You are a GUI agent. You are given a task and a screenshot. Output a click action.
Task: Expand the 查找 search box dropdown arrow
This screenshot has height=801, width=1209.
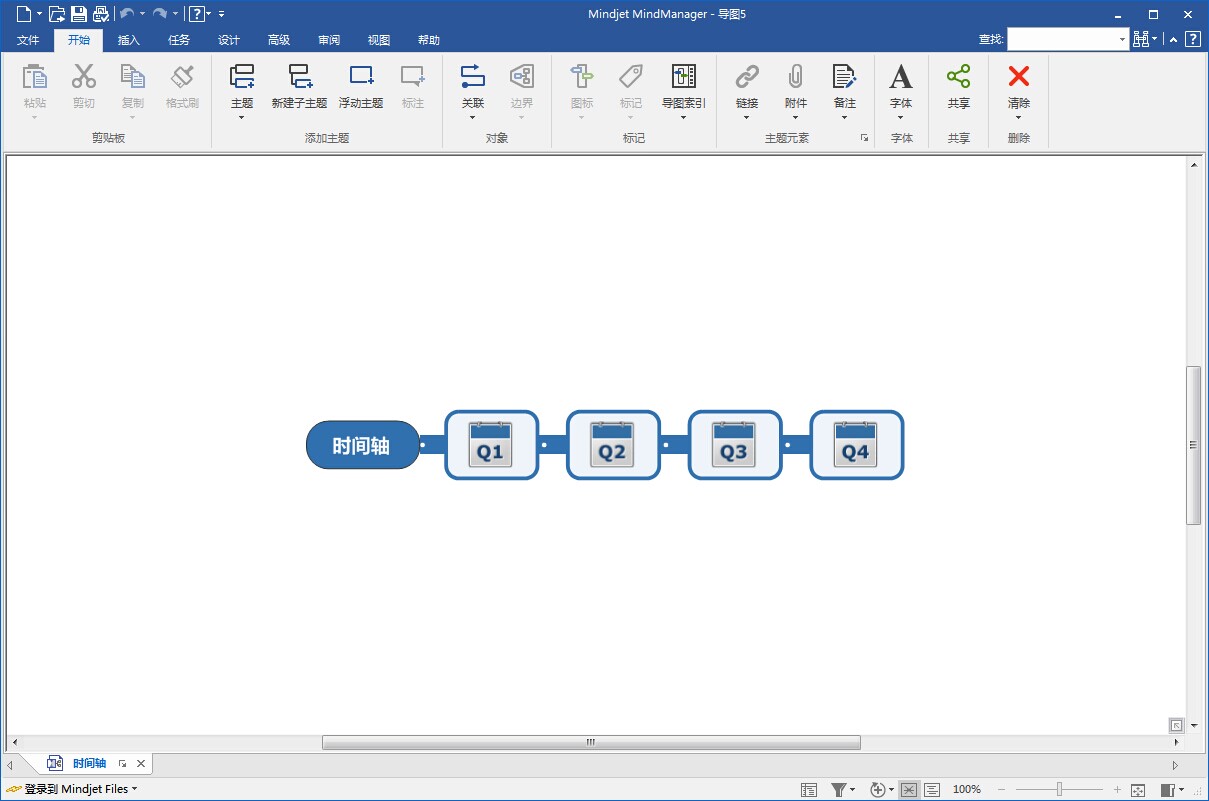coord(1122,40)
